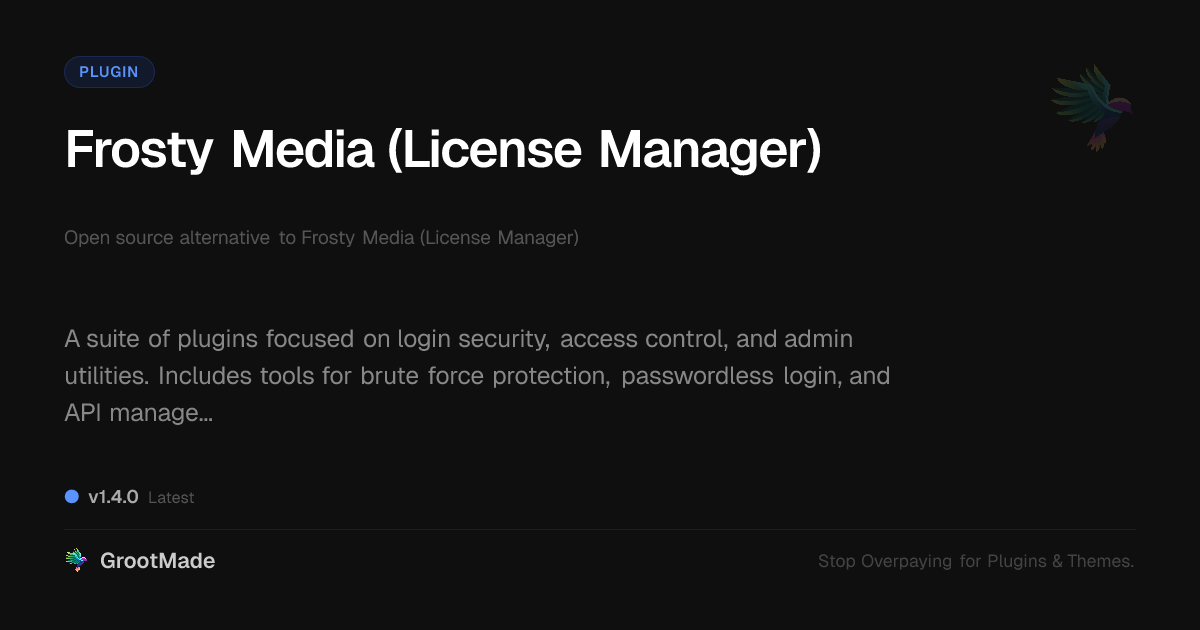Click the v1.4.0 version number
Screen dimensions: 1200x630
(x=113, y=497)
